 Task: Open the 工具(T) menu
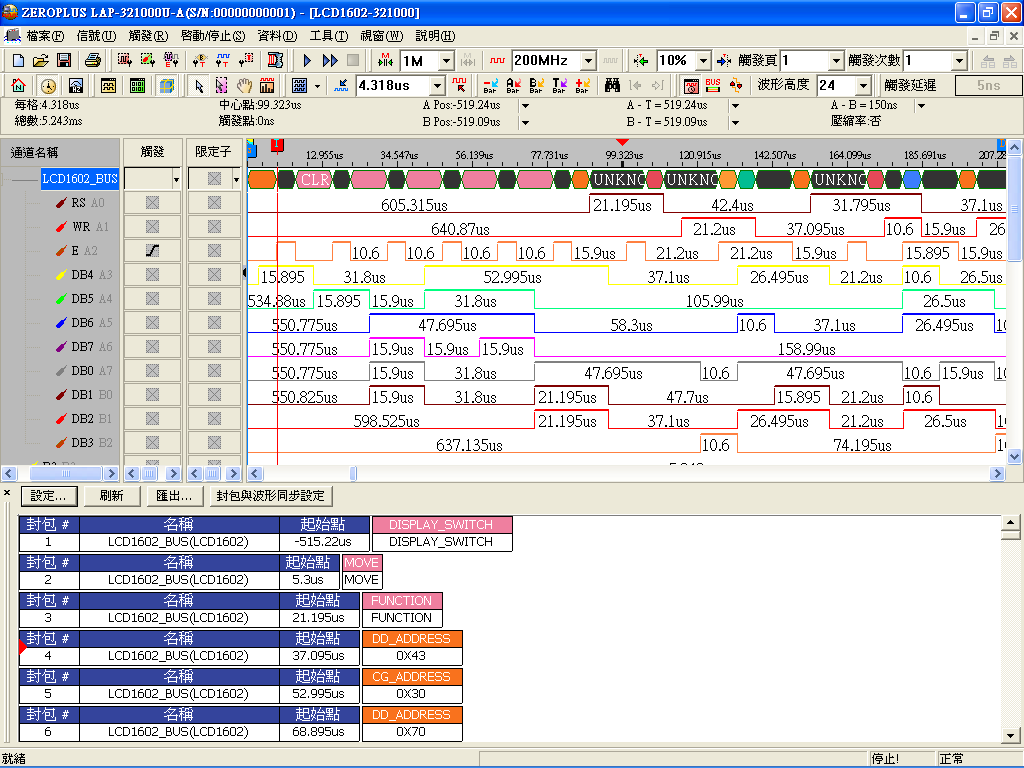coord(328,36)
